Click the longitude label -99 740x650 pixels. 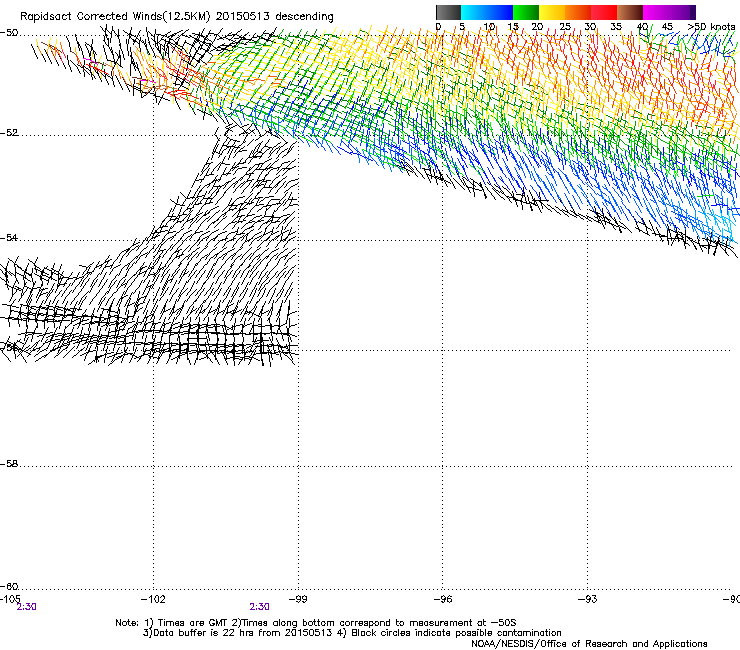point(298,599)
